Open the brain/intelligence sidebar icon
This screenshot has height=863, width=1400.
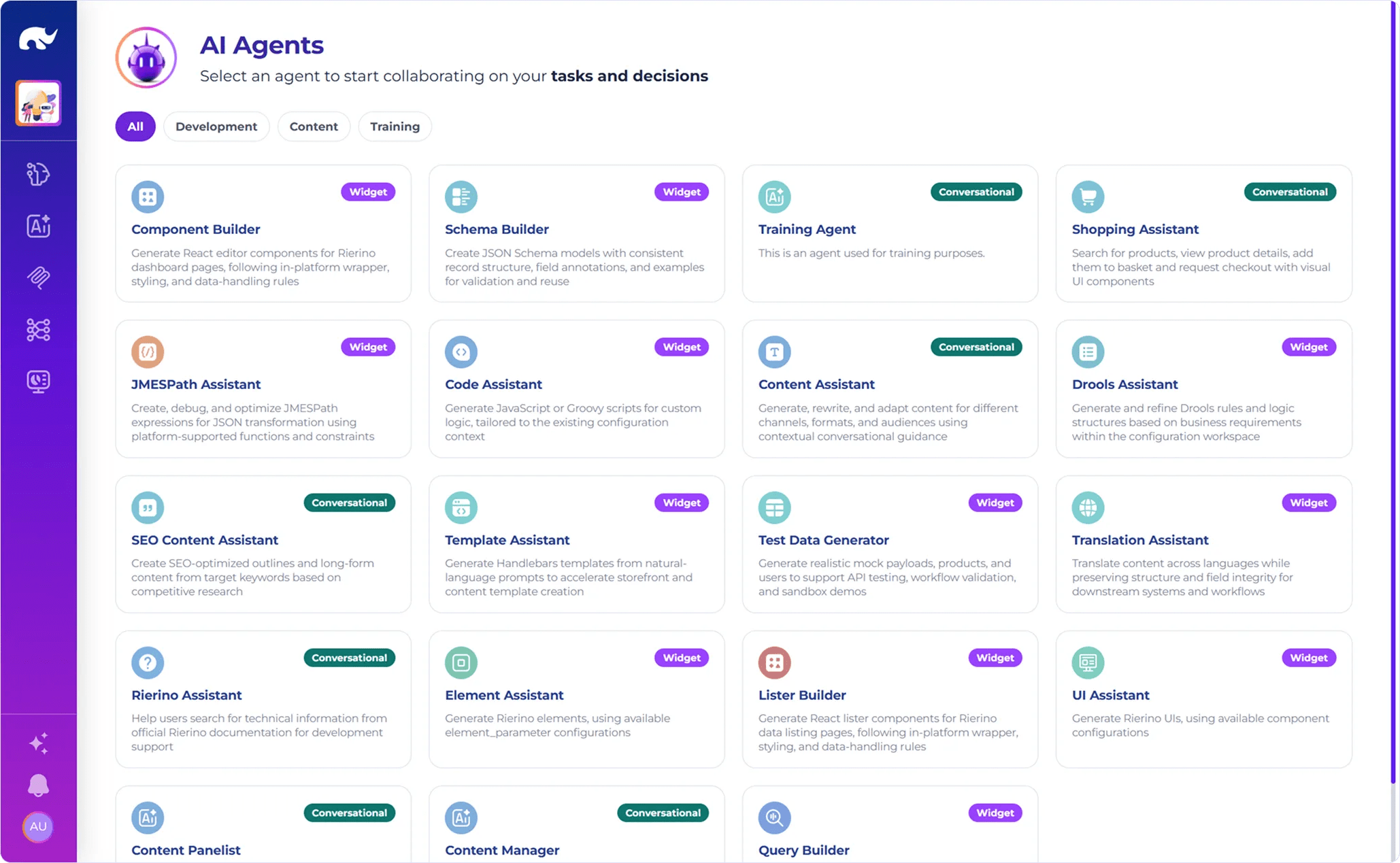click(x=38, y=174)
